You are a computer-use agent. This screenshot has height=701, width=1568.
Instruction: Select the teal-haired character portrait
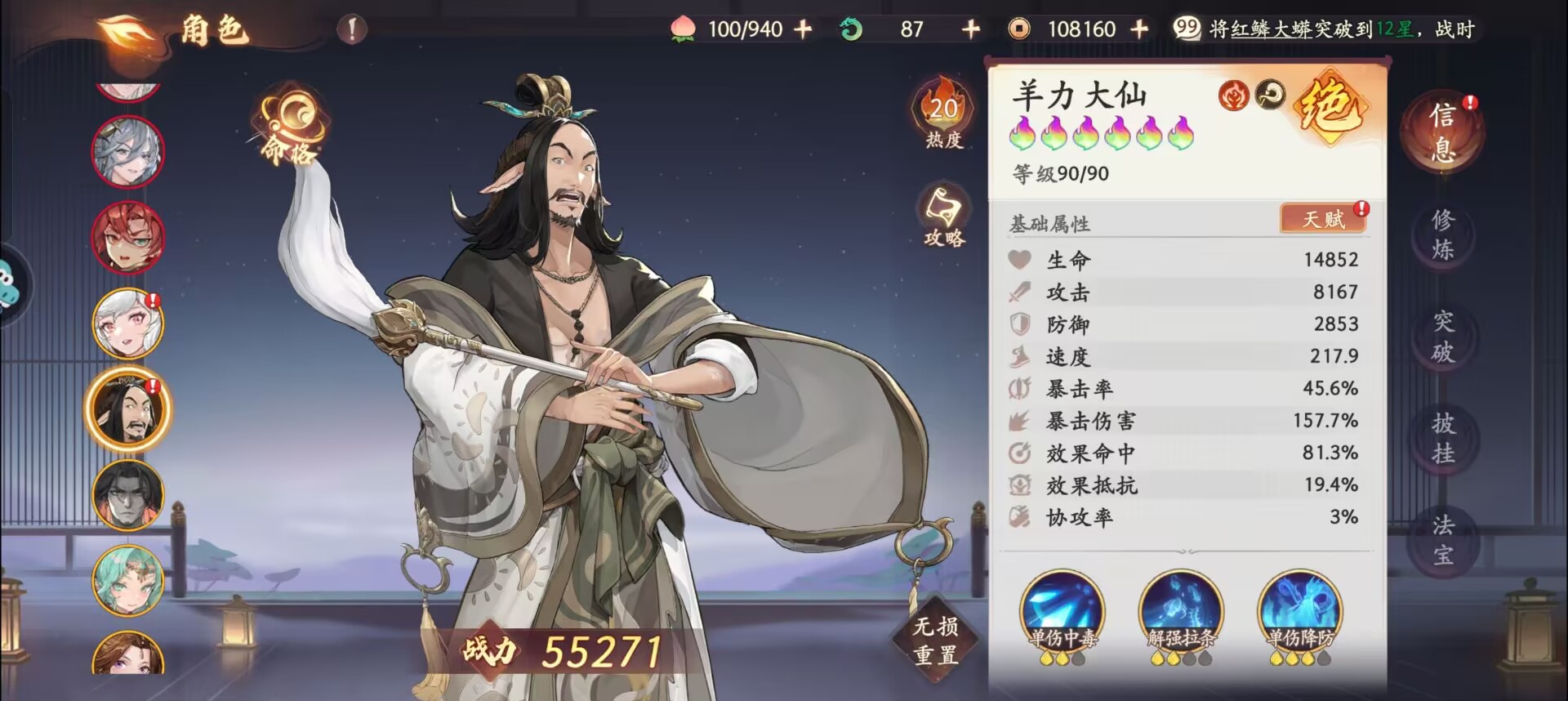point(128,581)
